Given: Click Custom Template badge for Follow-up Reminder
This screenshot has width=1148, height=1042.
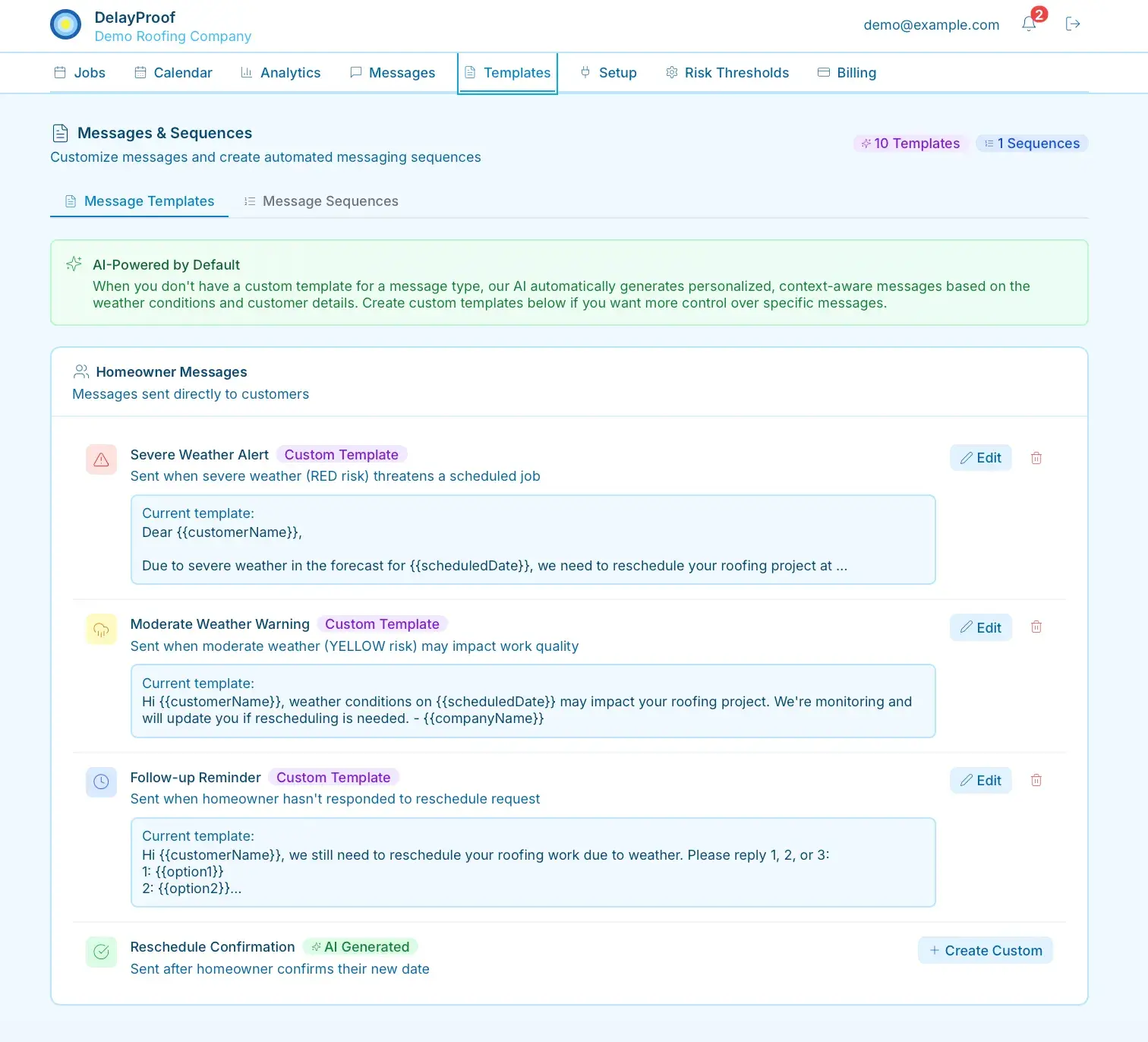Looking at the screenshot, I should (333, 777).
